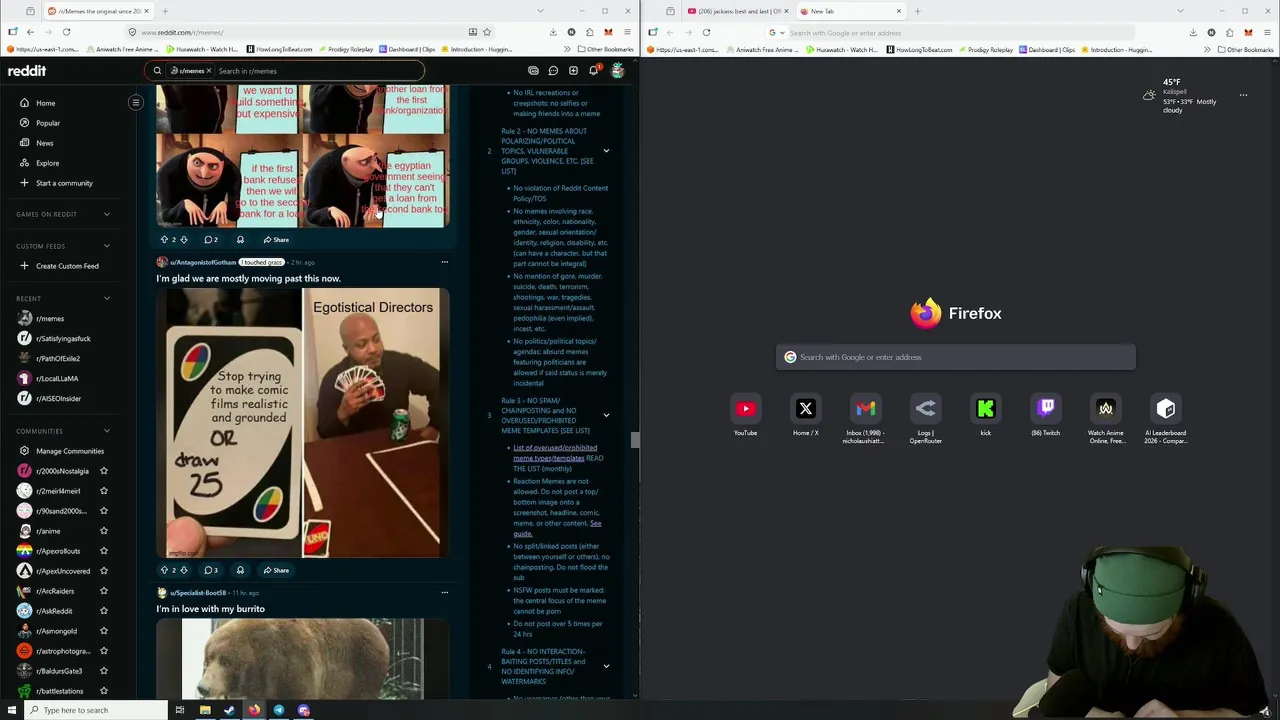Open the Reddit chat icon
1280x720 pixels.
tap(553, 71)
